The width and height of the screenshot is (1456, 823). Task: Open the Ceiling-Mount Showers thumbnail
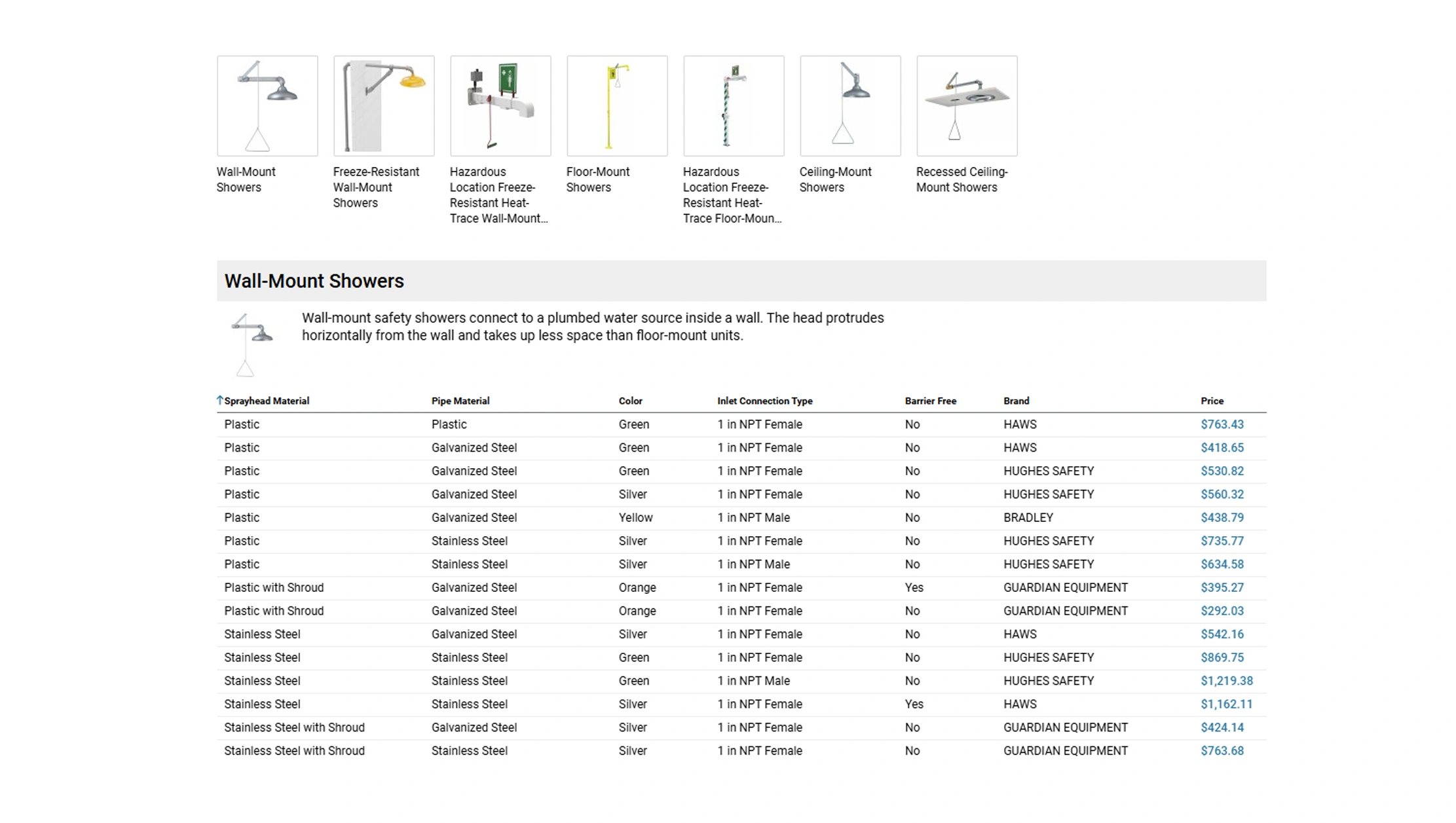[x=850, y=105]
